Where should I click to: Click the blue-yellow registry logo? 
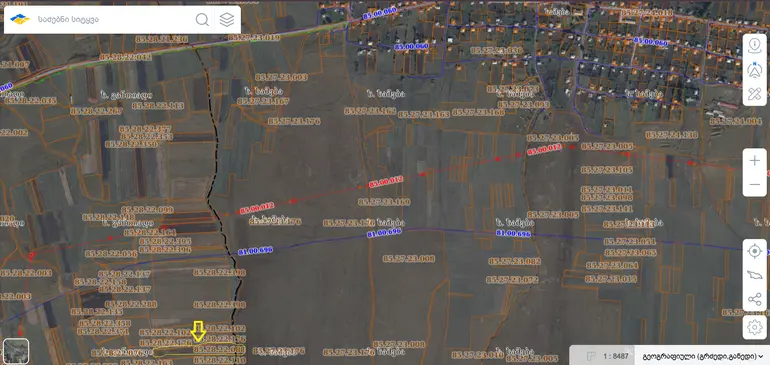[x=20, y=20]
